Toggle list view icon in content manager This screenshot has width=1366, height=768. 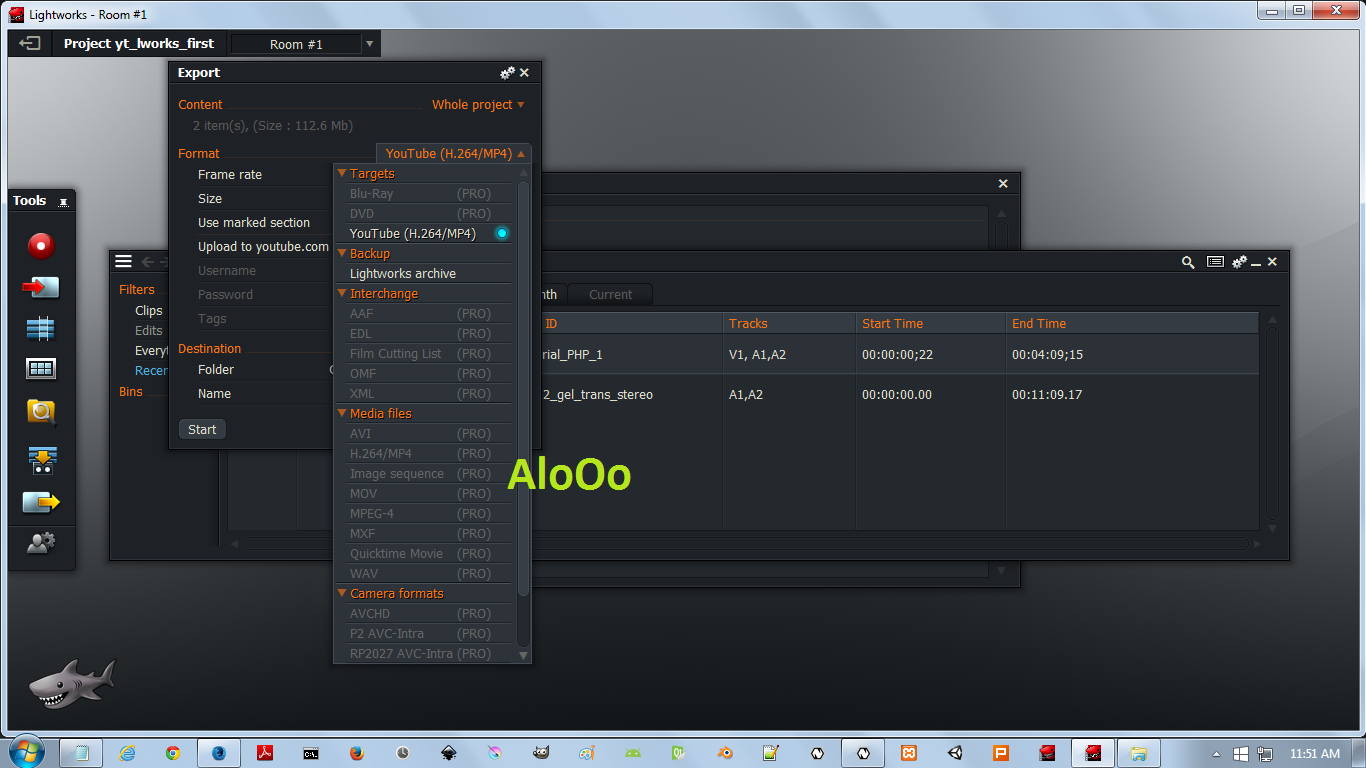pos(1215,262)
